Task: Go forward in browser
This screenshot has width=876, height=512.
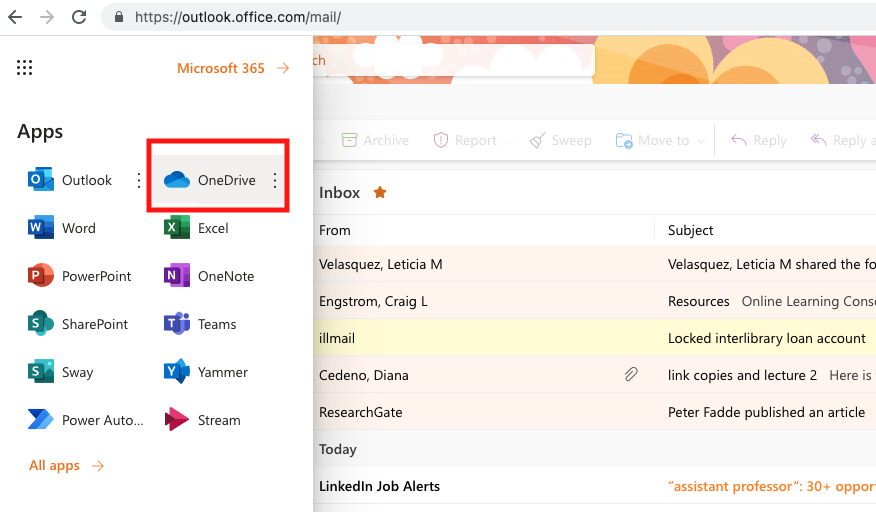Action: coord(47,17)
